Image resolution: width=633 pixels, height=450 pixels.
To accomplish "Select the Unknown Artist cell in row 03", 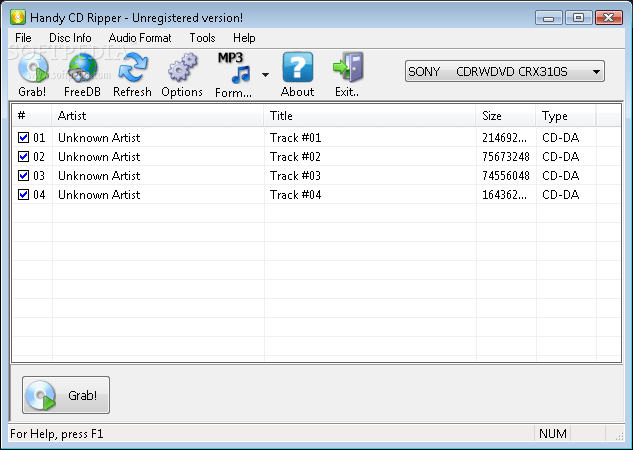I will 99,176.
